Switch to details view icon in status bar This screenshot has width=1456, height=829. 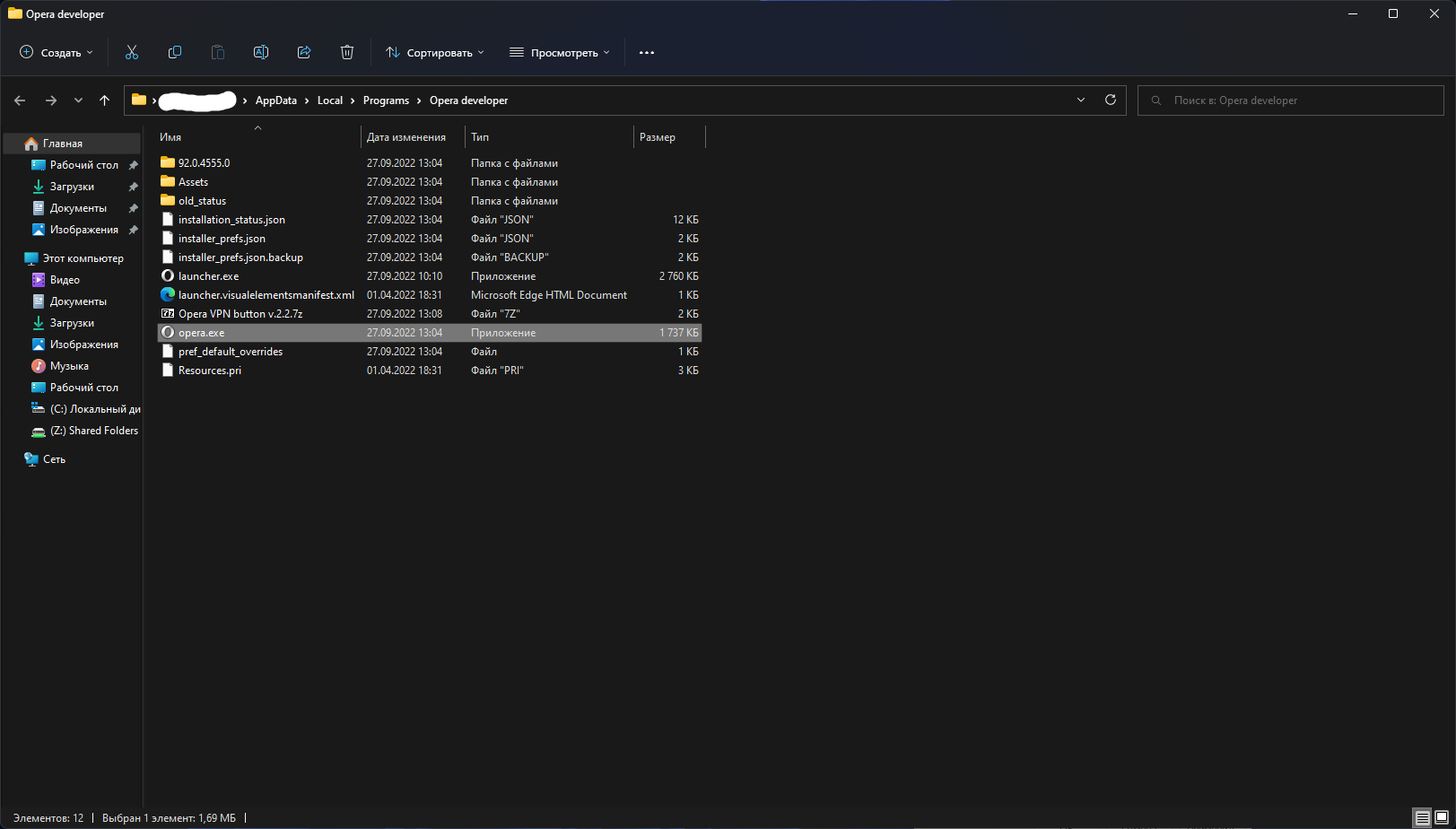1423,818
